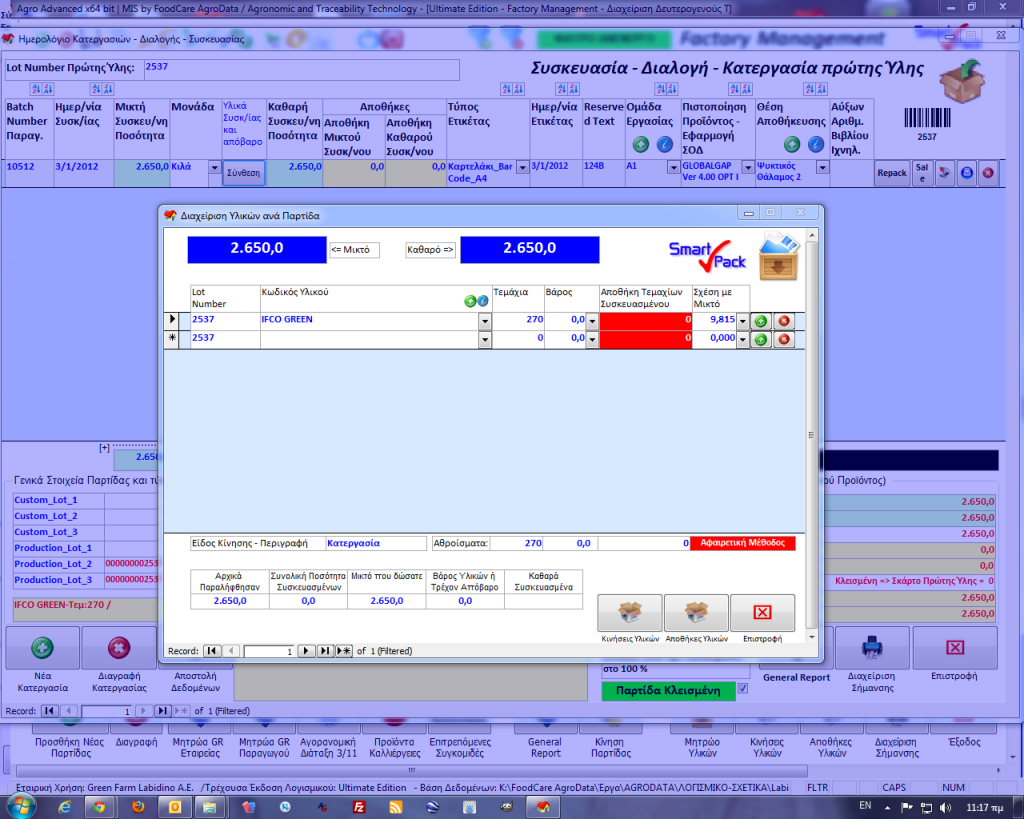
Task: Click green plus icon under Ομάδα Εργασίας
Action: [641, 144]
